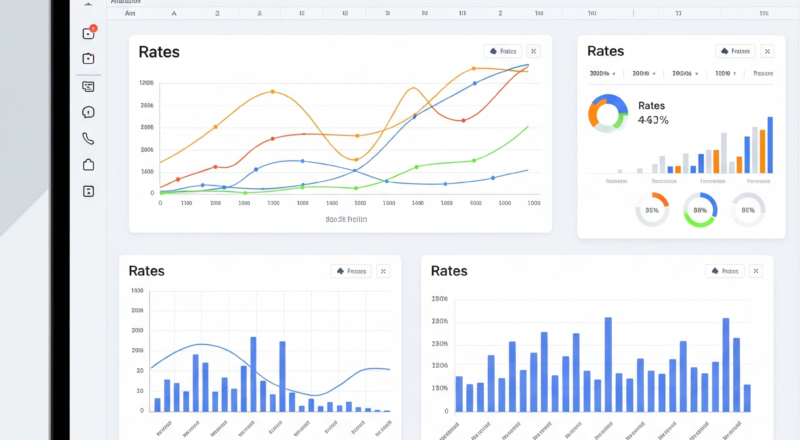Open the fourth filter dropdown in donut Rates card
Screen dimensions: 800x440
pyautogui.click(x=726, y=74)
